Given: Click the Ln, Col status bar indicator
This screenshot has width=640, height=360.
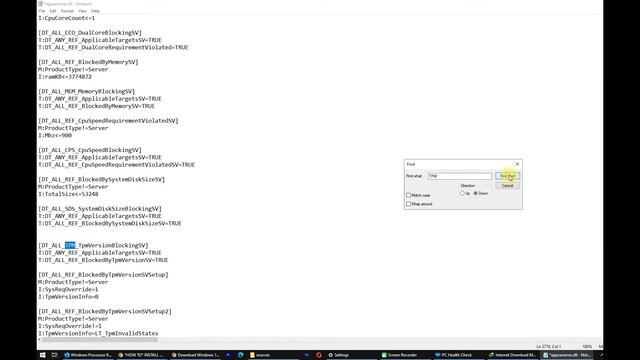Looking at the screenshot, I should [549, 347].
